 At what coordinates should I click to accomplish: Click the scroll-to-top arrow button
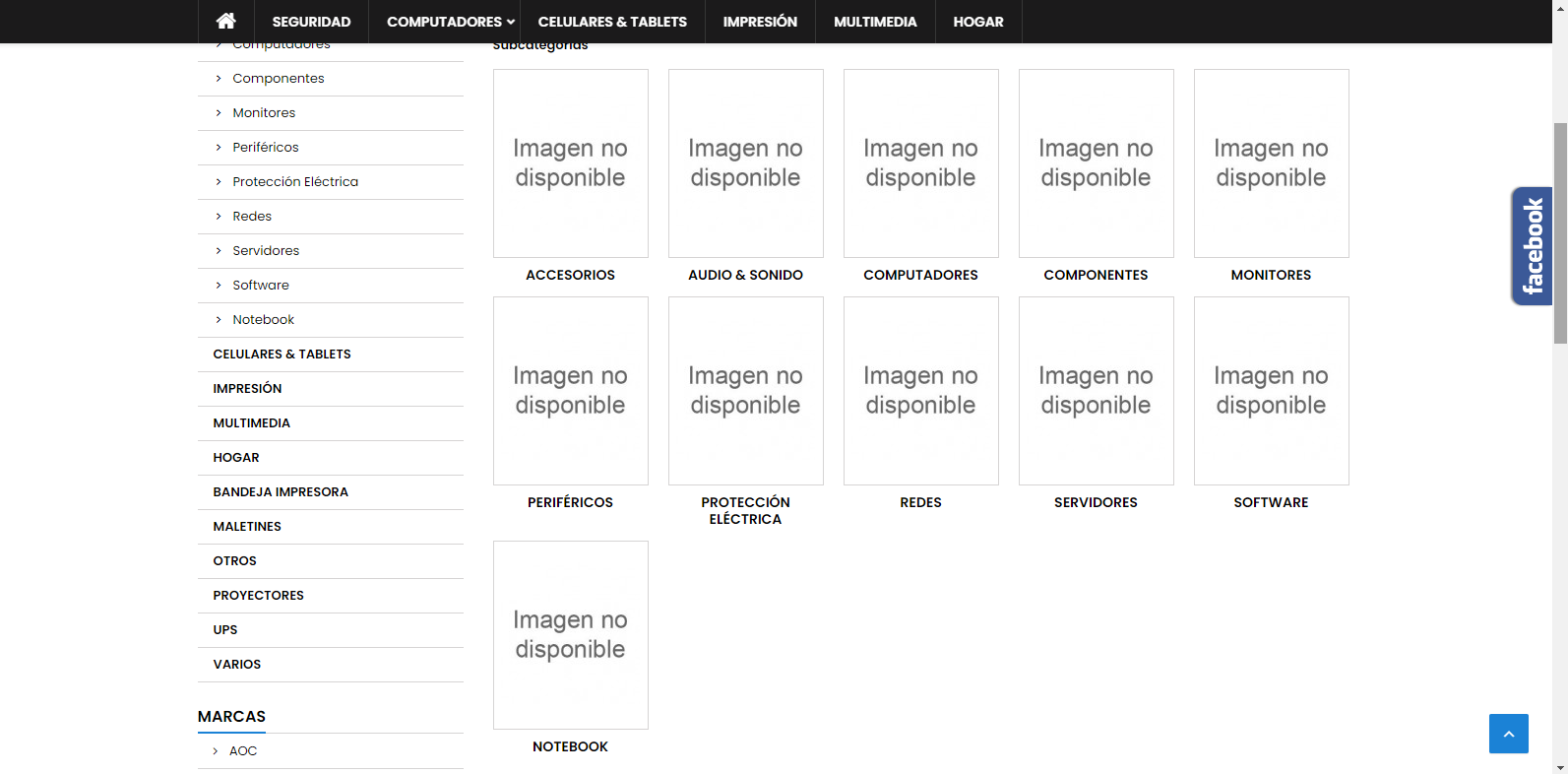click(x=1508, y=734)
